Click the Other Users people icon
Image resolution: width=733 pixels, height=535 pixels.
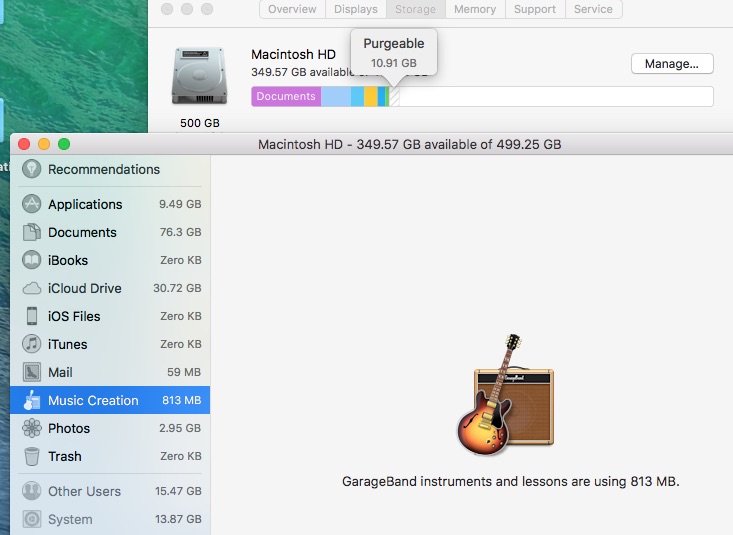click(x=31, y=491)
